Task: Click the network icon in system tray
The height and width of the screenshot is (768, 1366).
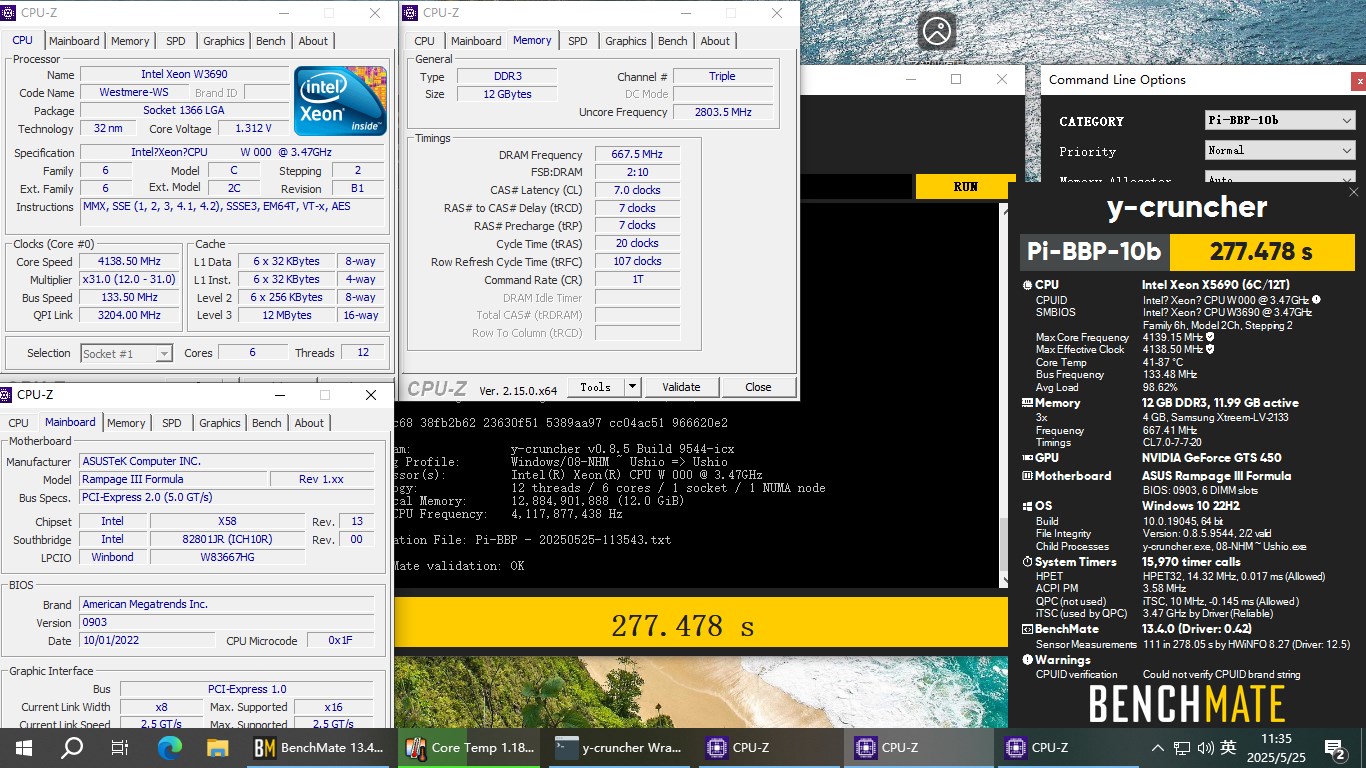Action: click(x=1182, y=747)
